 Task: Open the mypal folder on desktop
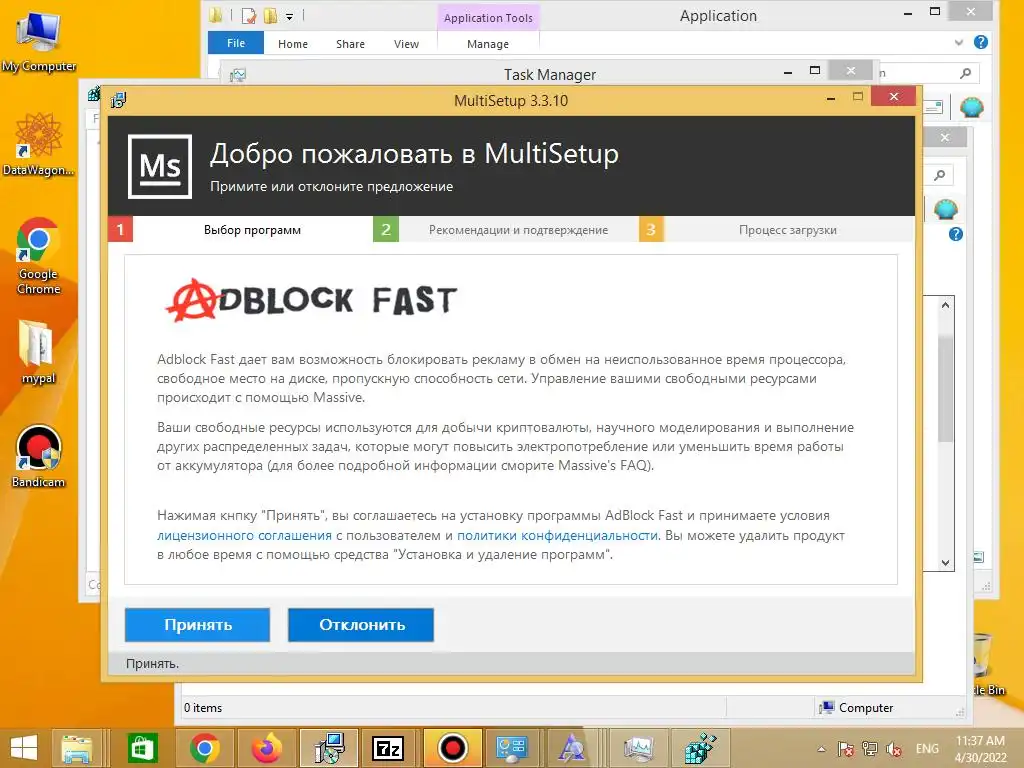(x=37, y=351)
